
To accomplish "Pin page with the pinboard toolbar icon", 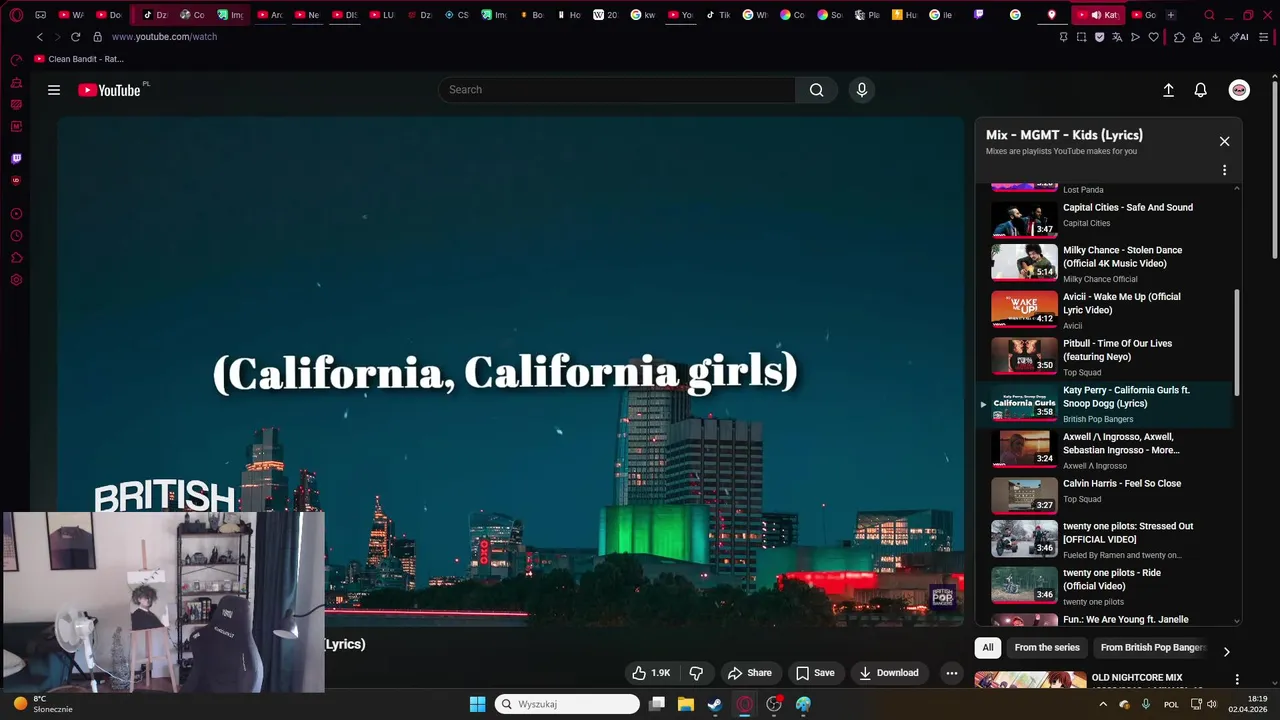I will (1063, 37).
